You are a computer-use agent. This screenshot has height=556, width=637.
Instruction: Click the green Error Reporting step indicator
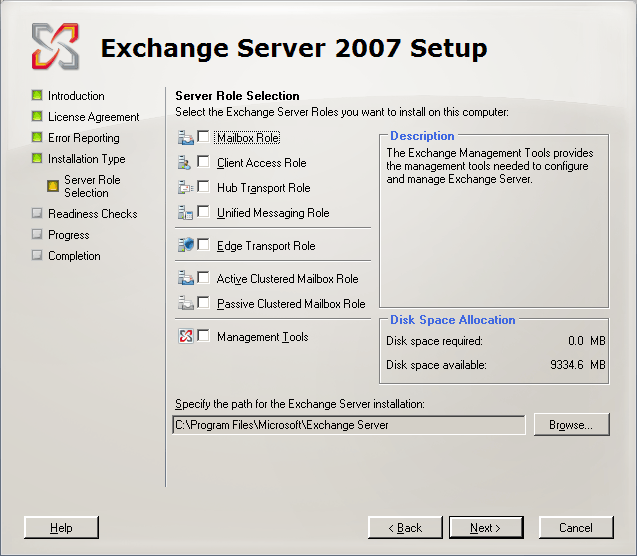tap(37, 137)
